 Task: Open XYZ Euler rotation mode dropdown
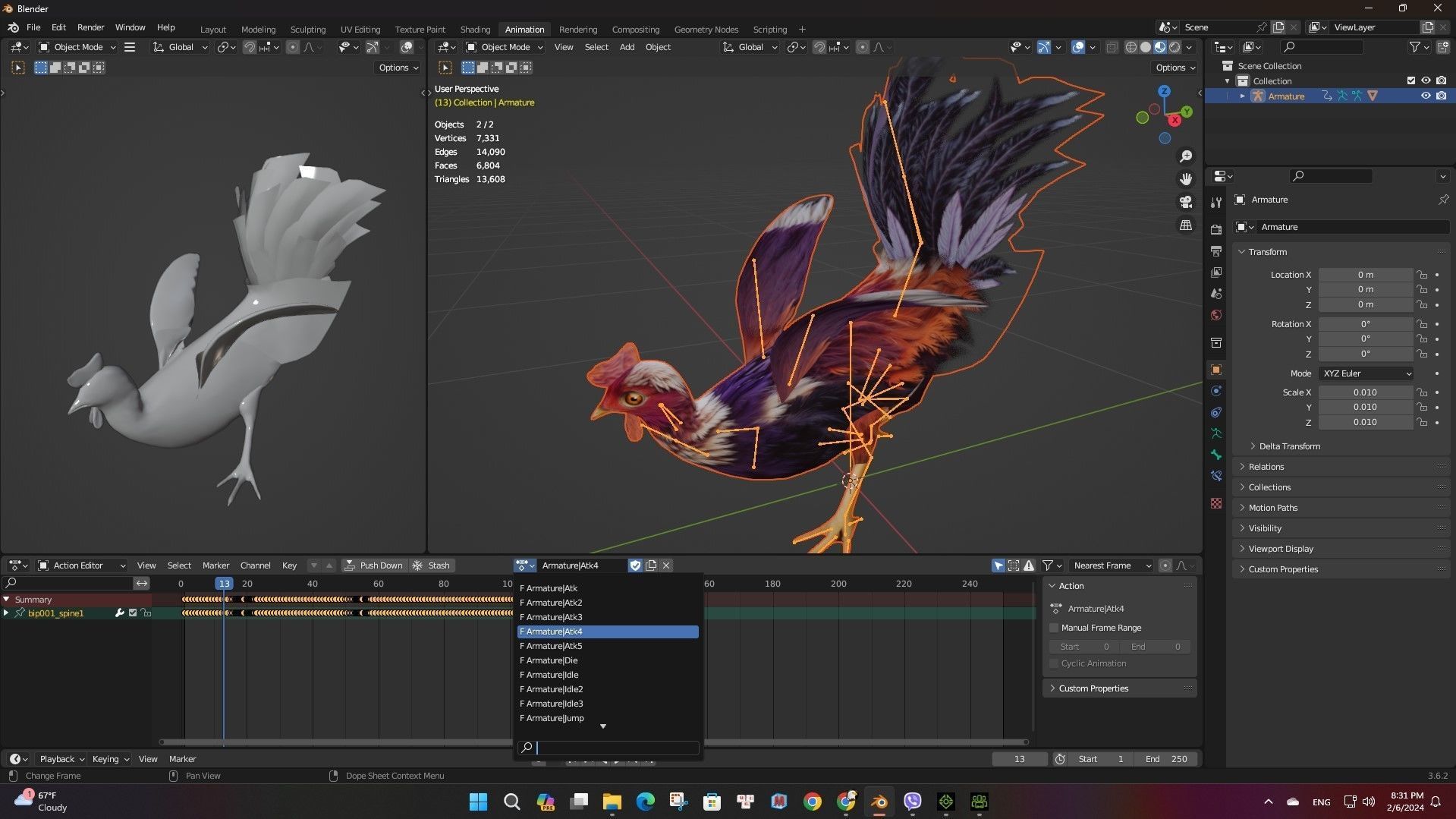(x=1366, y=373)
